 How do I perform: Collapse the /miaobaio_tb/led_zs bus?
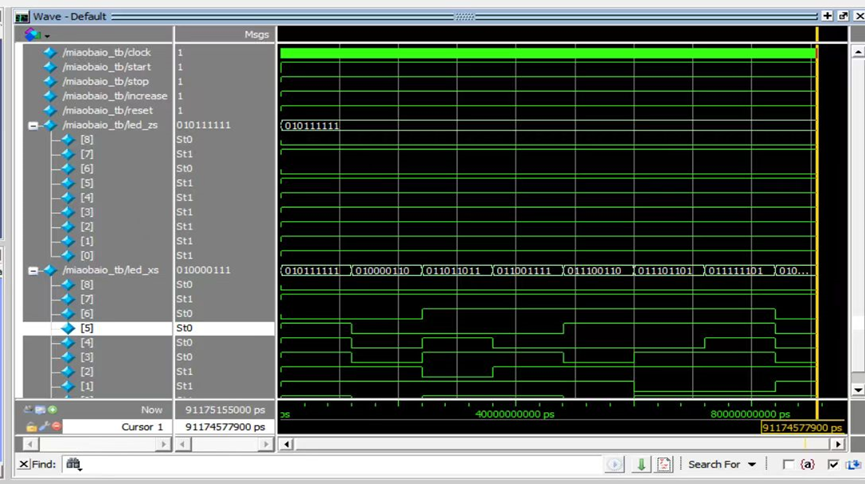[33, 126]
